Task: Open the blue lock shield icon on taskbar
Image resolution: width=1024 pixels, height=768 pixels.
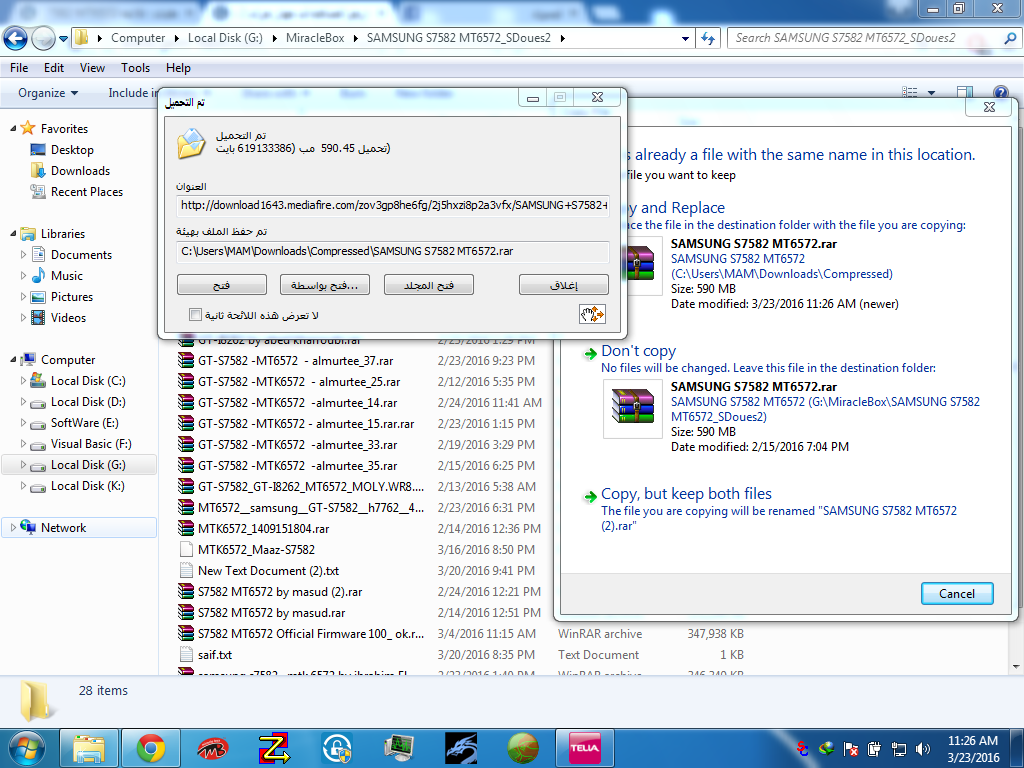Action: [336, 748]
